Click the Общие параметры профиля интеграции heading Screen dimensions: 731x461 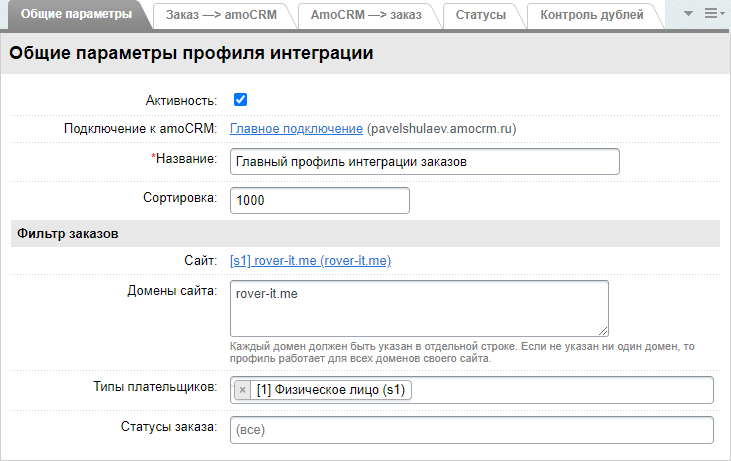coord(191,53)
